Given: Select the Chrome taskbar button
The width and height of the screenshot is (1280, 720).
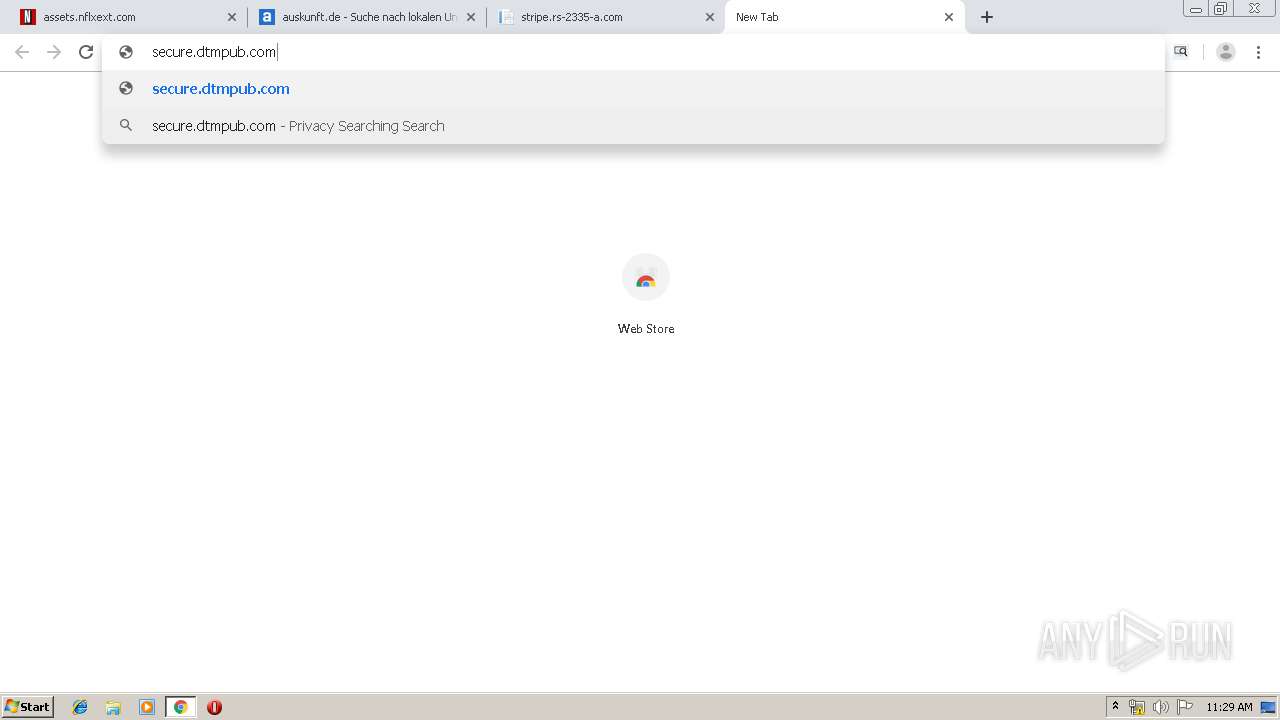Looking at the screenshot, I should pyautogui.click(x=180, y=707).
